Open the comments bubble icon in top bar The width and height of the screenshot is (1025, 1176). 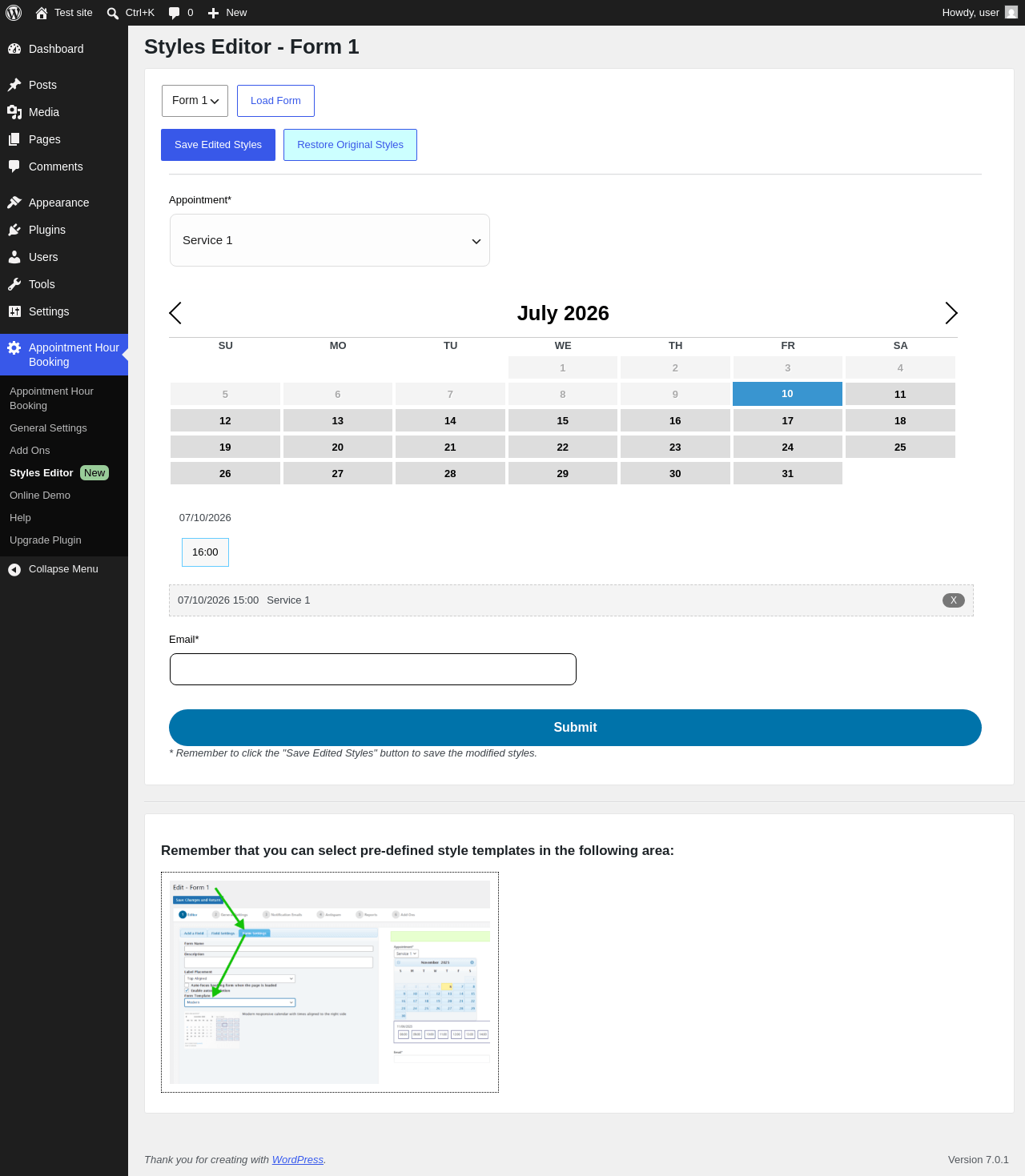[175, 13]
